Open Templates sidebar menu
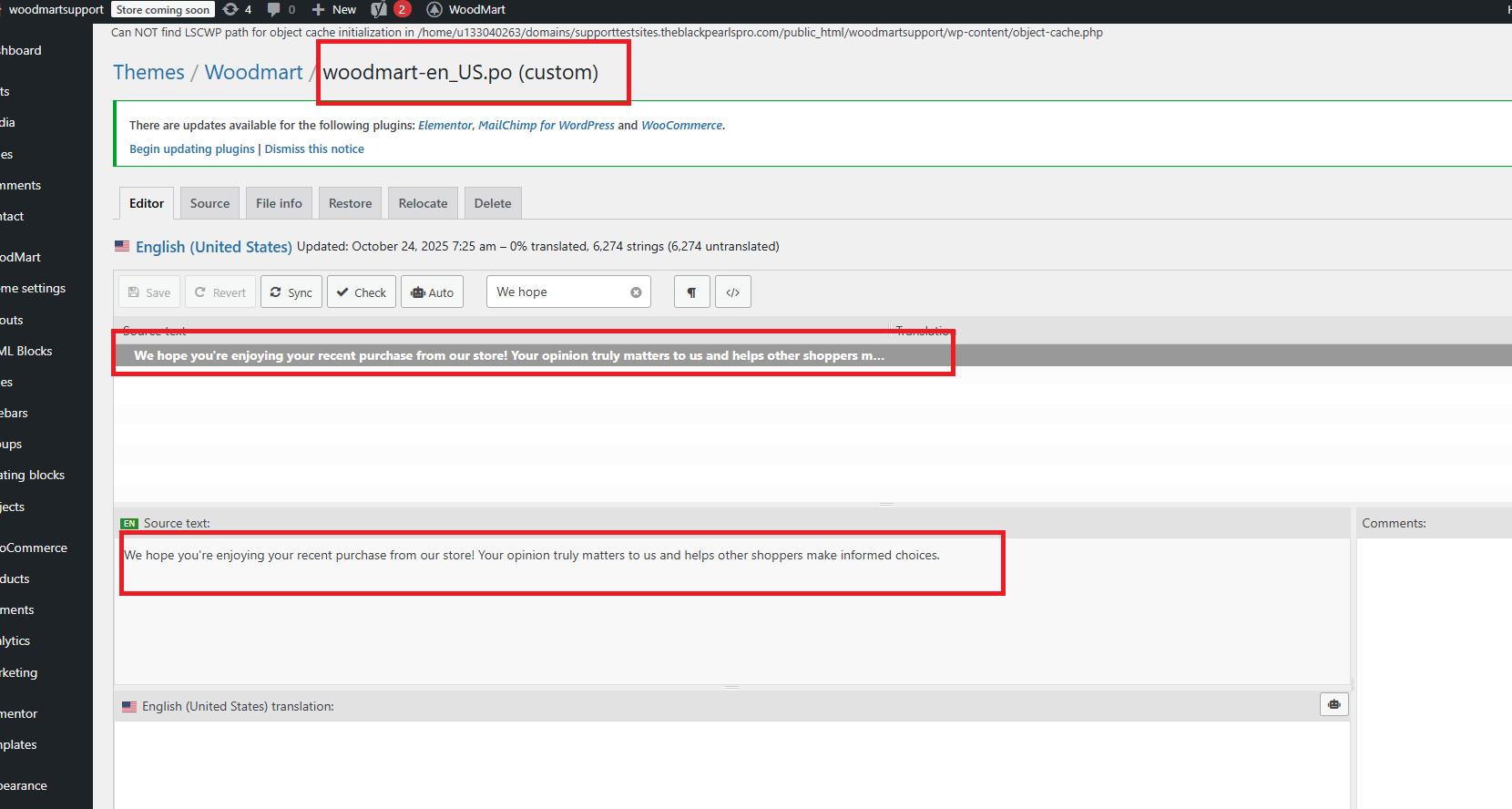The height and width of the screenshot is (809, 1512). (19, 744)
